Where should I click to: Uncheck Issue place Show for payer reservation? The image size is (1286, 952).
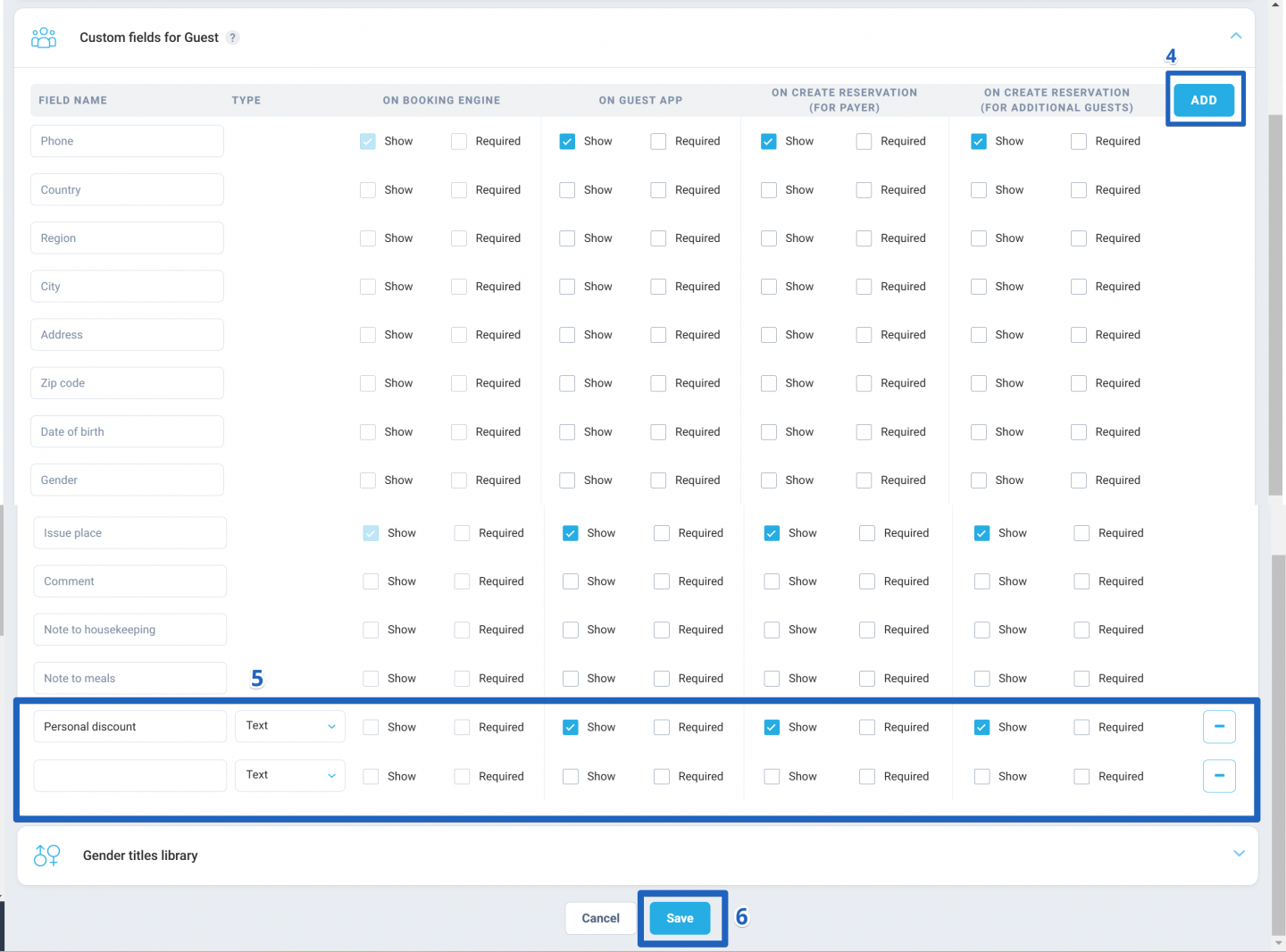click(x=772, y=533)
